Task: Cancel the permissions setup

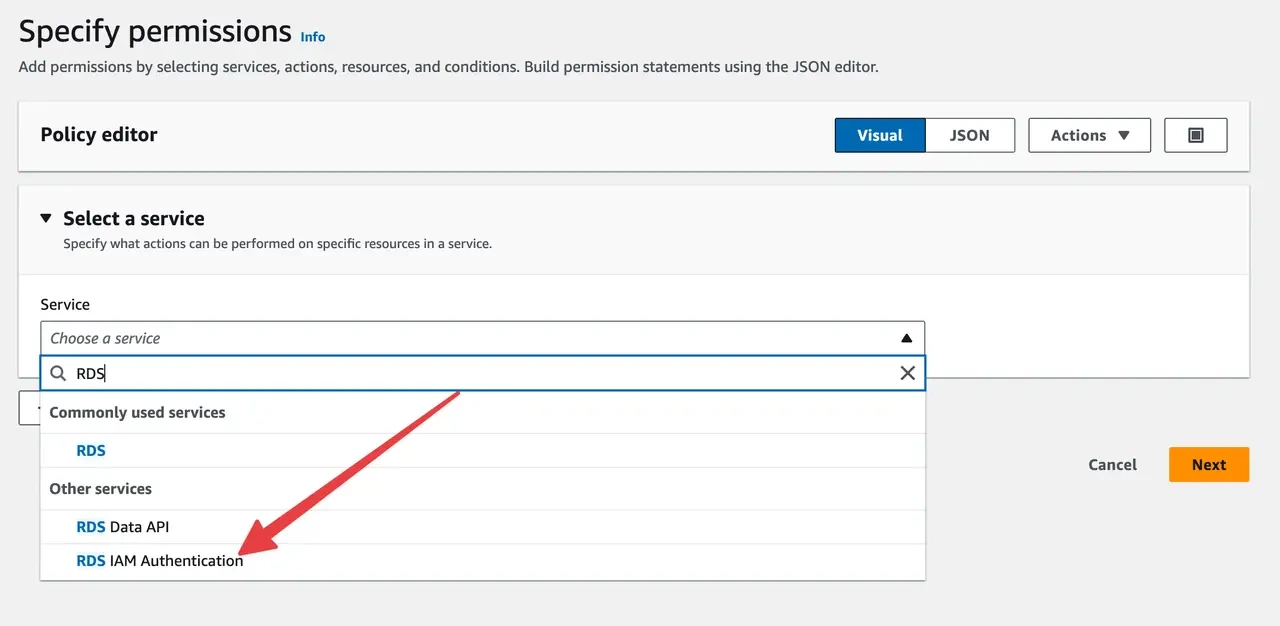Action: [1112, 464]
